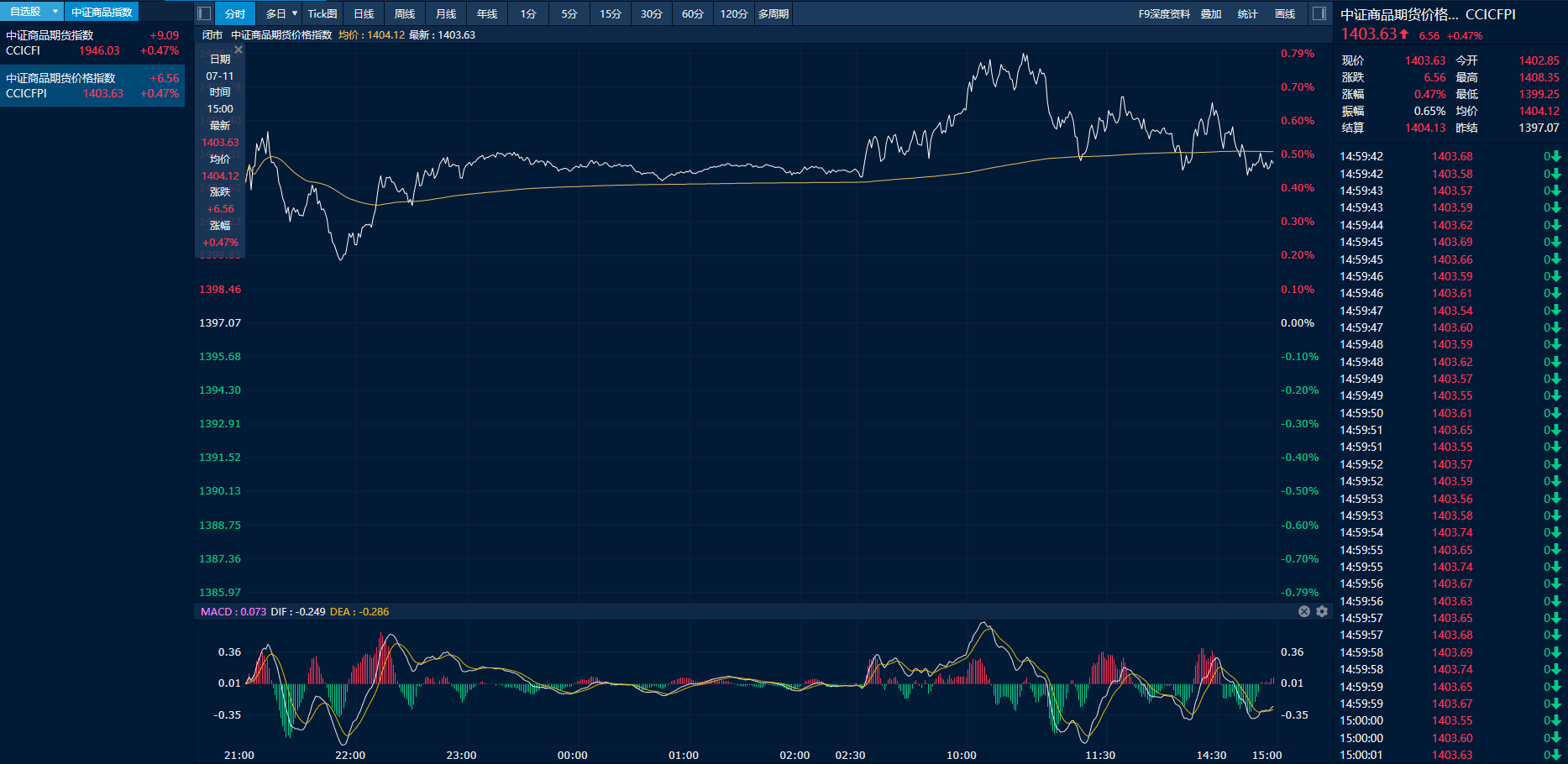Toggle the left sidebar panel icon
The width and height of the screenshot is (1568, 764).
[204, 13]
